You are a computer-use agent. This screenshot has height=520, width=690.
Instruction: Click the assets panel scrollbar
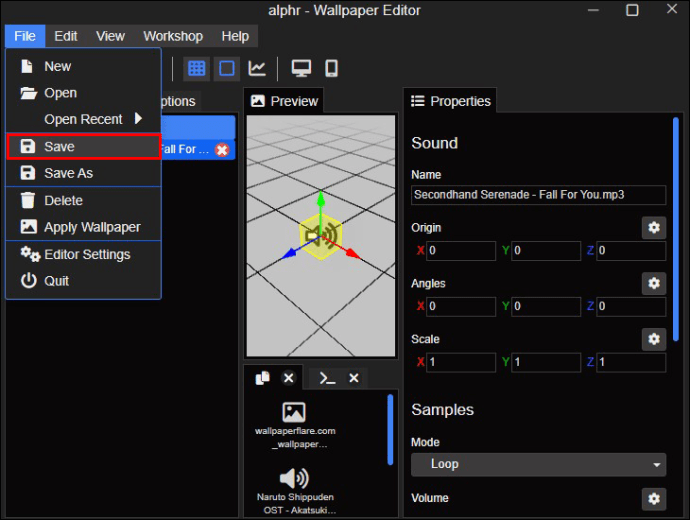point(390,430)
